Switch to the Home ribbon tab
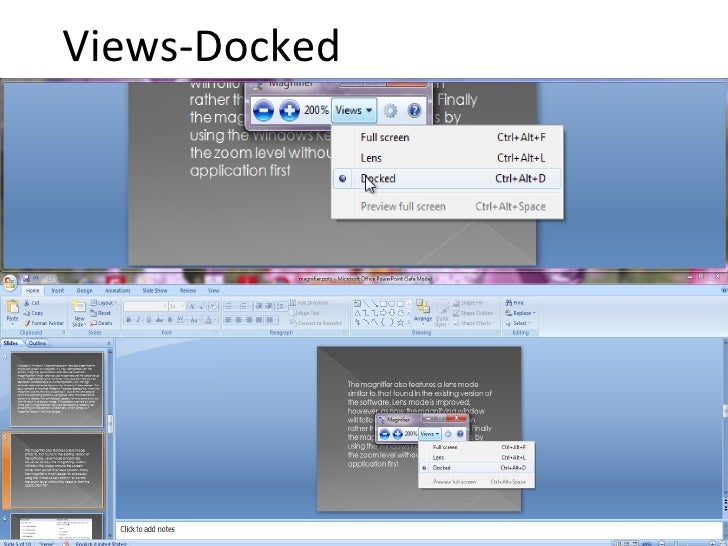 pyautogui.click(x=32, y=291)
